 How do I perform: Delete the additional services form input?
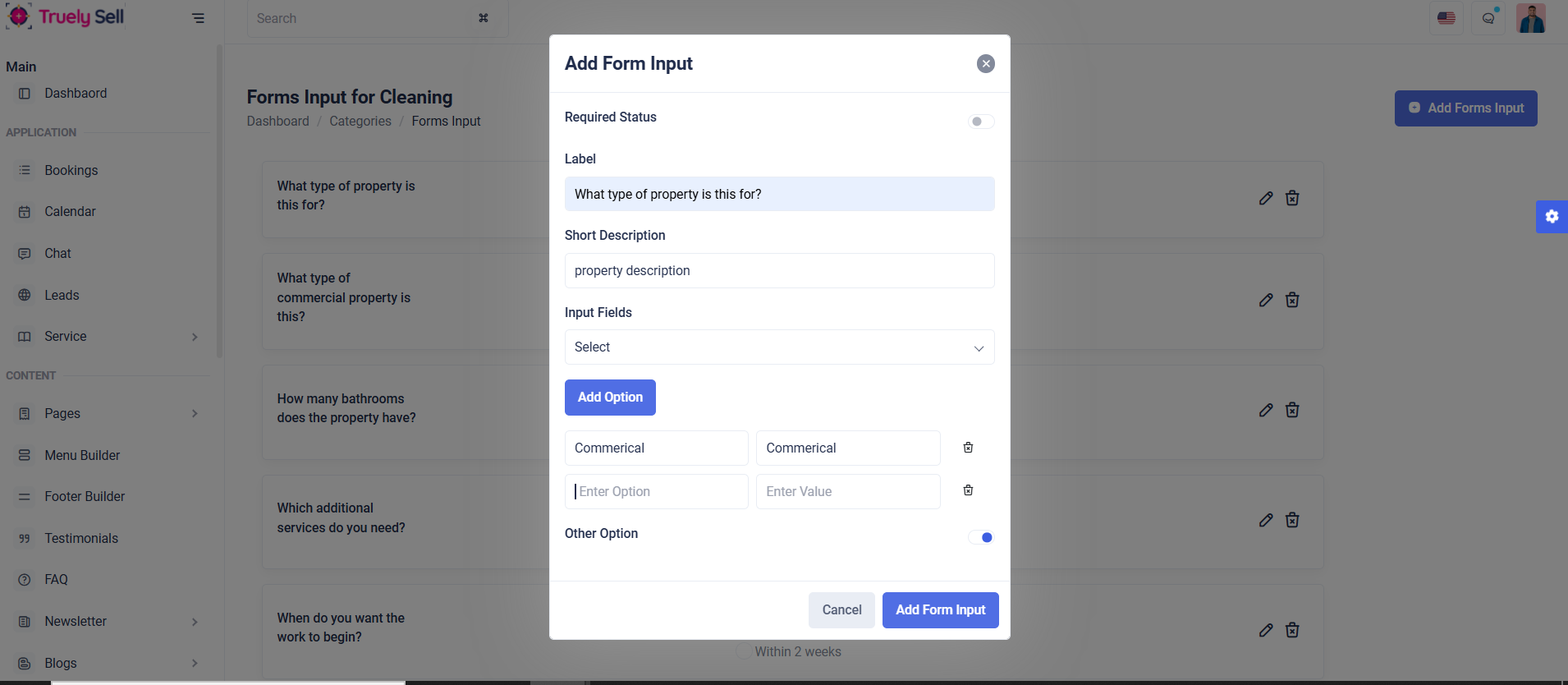pyautogui.click(x=1292, y=520)
